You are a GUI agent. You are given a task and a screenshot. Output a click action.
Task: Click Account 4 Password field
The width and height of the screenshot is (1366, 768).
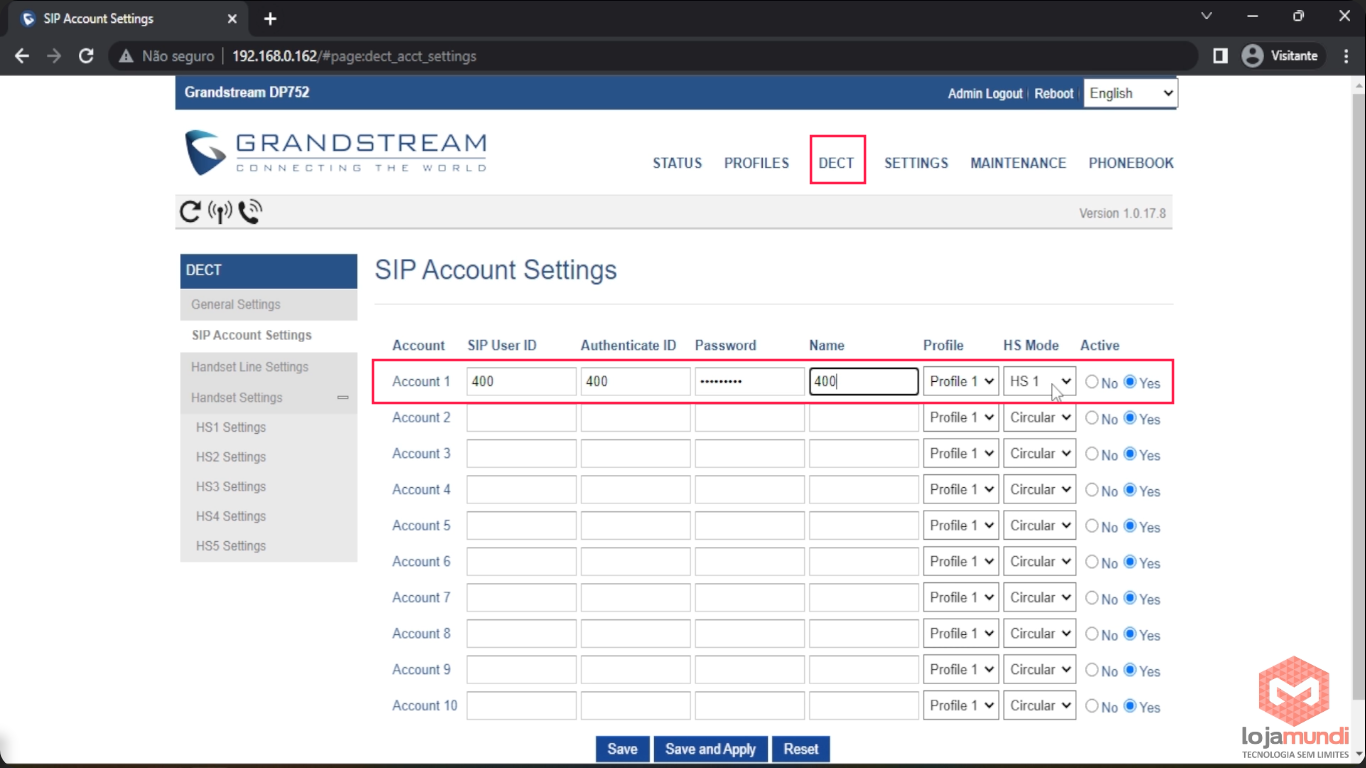click(x=749, y=490)
